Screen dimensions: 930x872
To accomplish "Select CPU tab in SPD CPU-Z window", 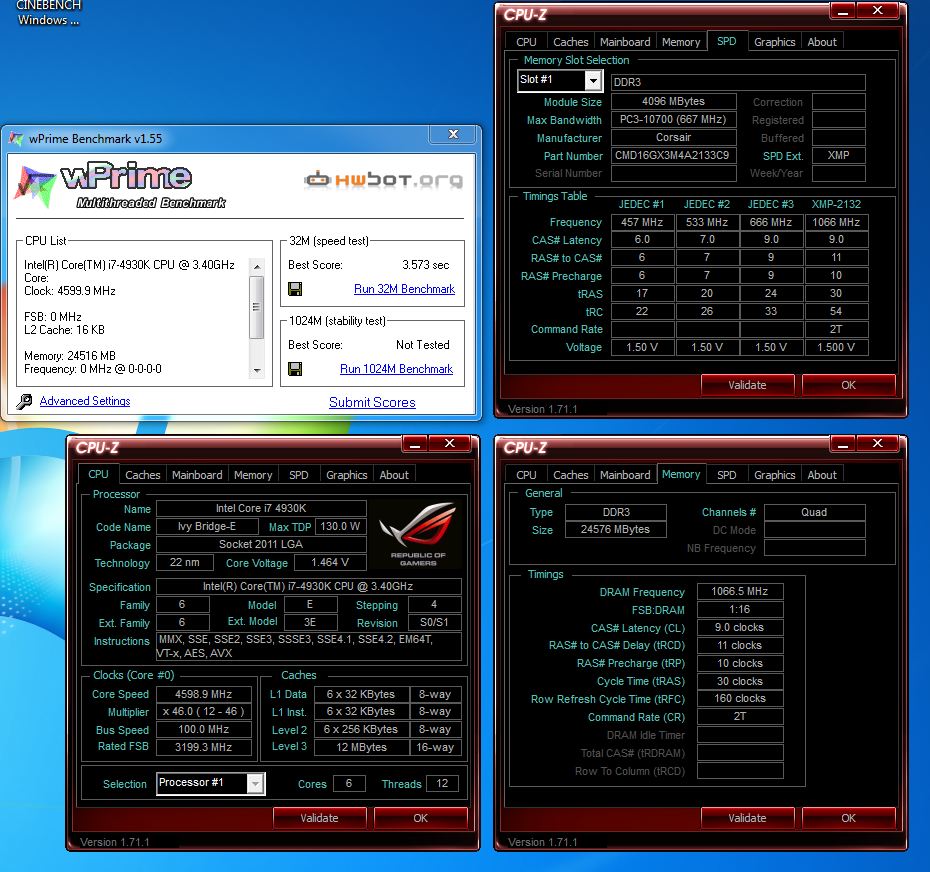I will (526, 42).
